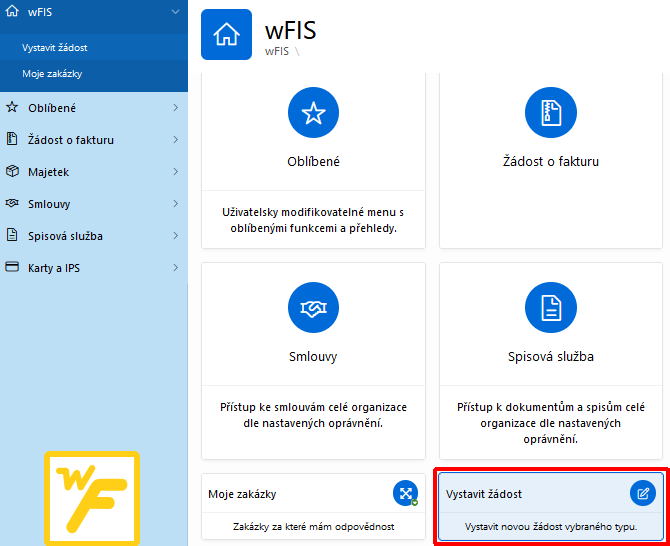Expand the Žádost o fakturu sidebar chevron
Image resolution: width=670 pixels, height=546 pixels.
(x=176, y=140)
